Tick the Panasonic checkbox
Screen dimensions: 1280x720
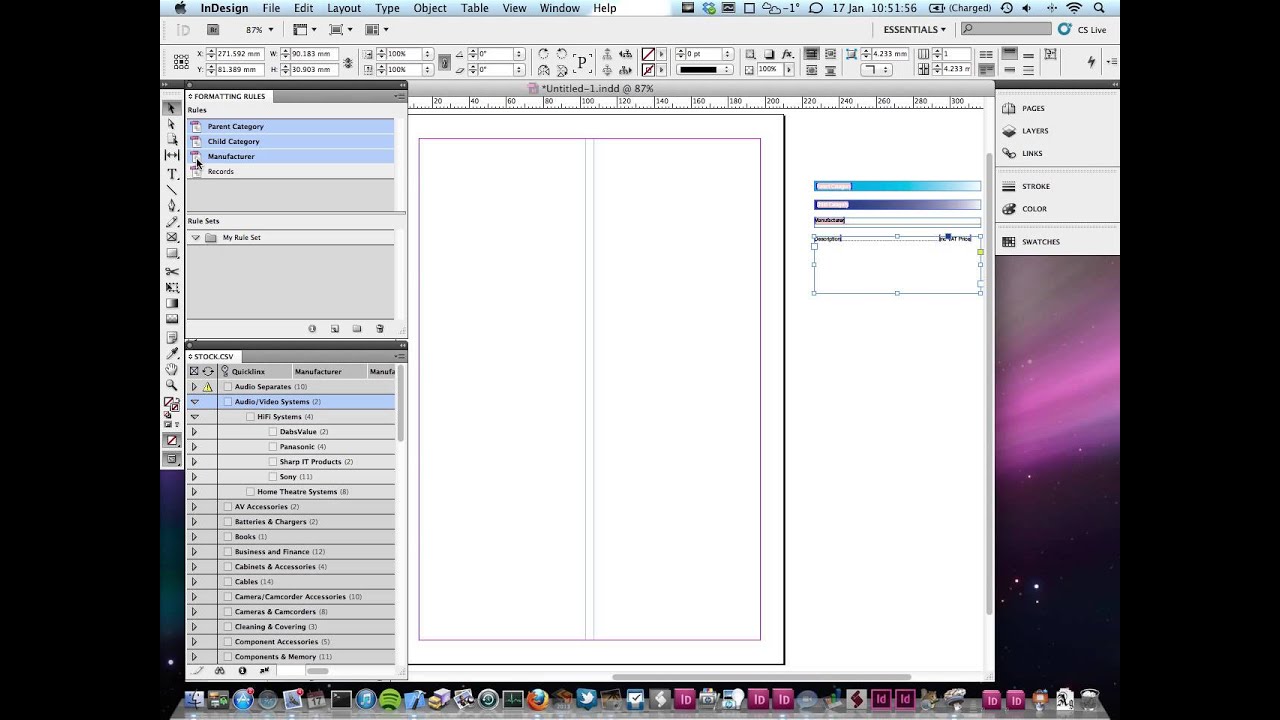273,447
